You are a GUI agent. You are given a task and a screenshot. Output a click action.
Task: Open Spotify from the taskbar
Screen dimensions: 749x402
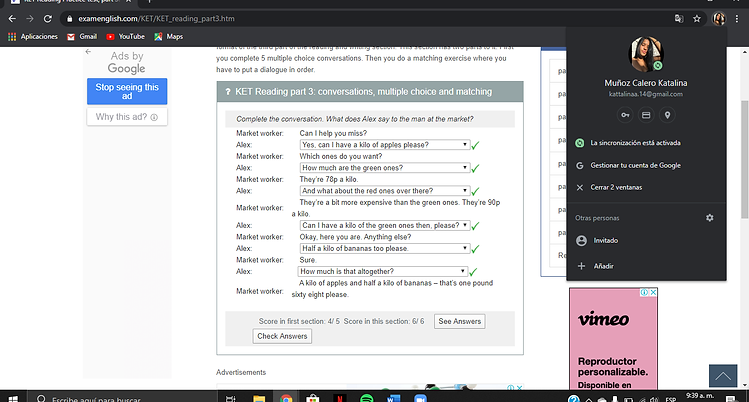[x=366, y=398]
